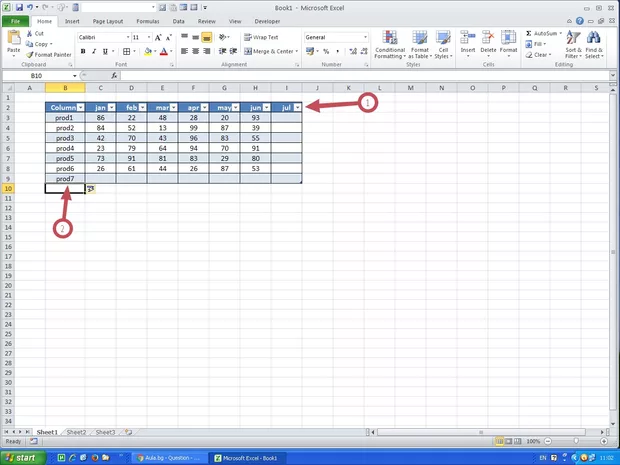Click Delete cells icon
Image resolution: width=620 pixels, height=465 pixels.
488,38
